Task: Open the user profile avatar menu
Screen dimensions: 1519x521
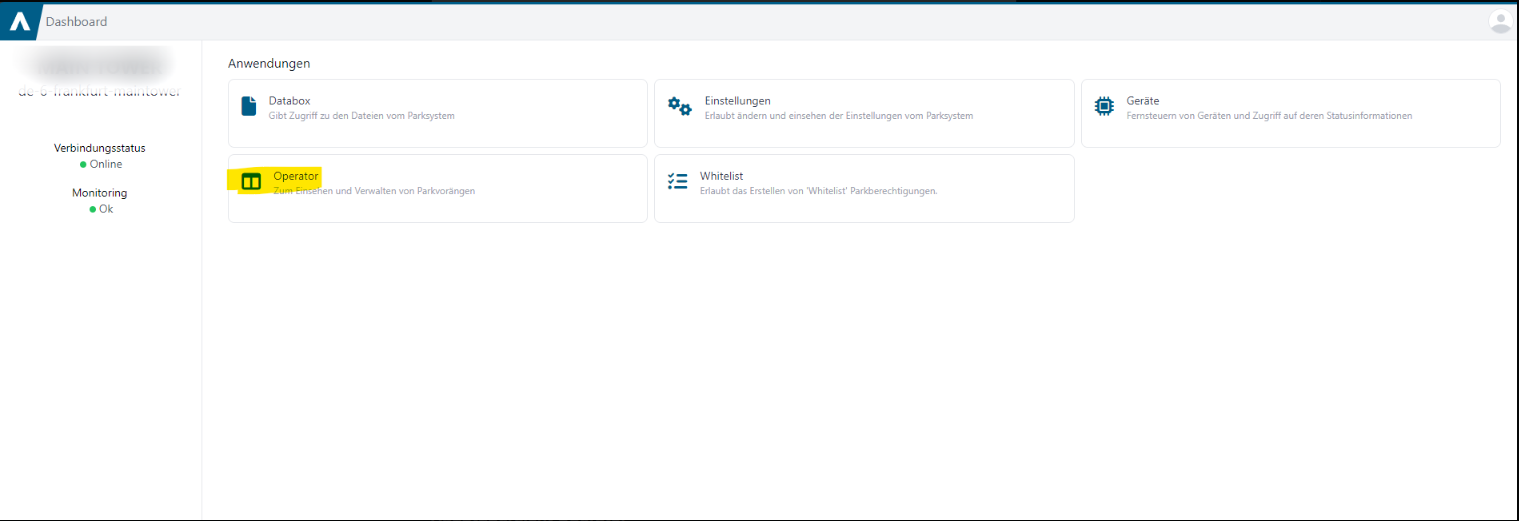Action: (1500, 21)
